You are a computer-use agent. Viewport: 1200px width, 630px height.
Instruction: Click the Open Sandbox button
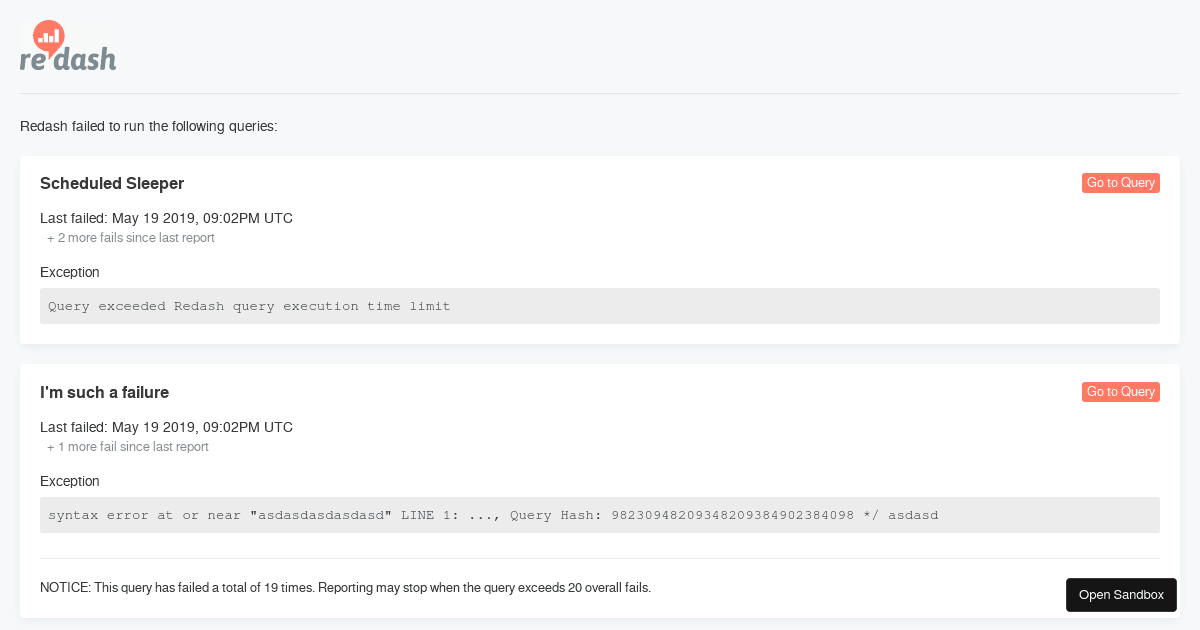coord(1121,594)
